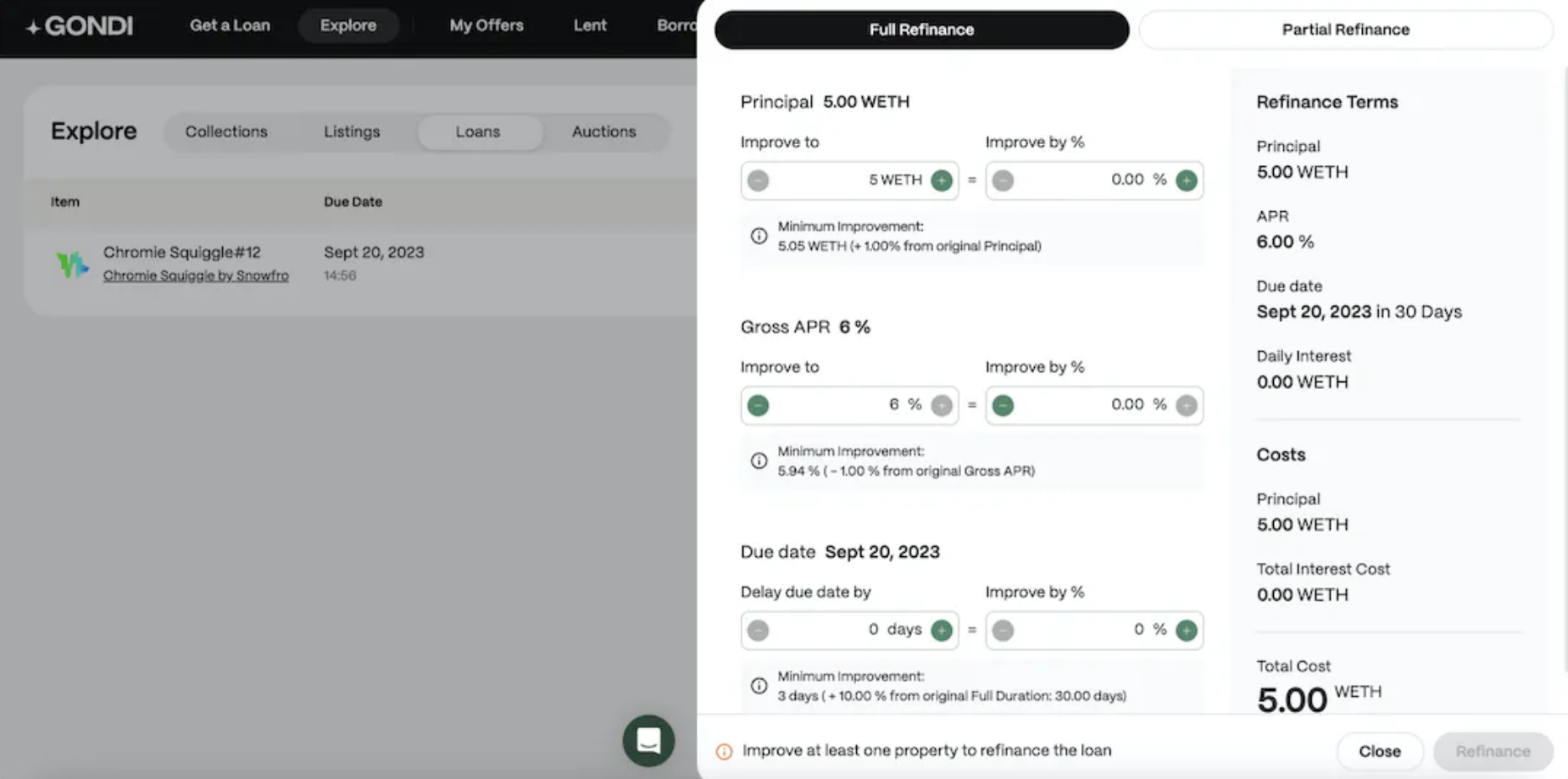Click 'Sept 20, 2023 in 30 Days' text

click(1359, 312)
